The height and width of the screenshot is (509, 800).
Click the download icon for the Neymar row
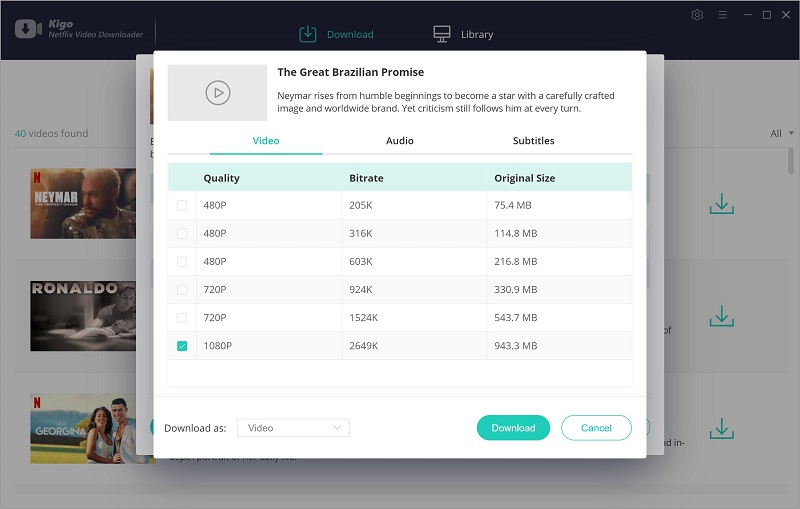coord(721,203)
